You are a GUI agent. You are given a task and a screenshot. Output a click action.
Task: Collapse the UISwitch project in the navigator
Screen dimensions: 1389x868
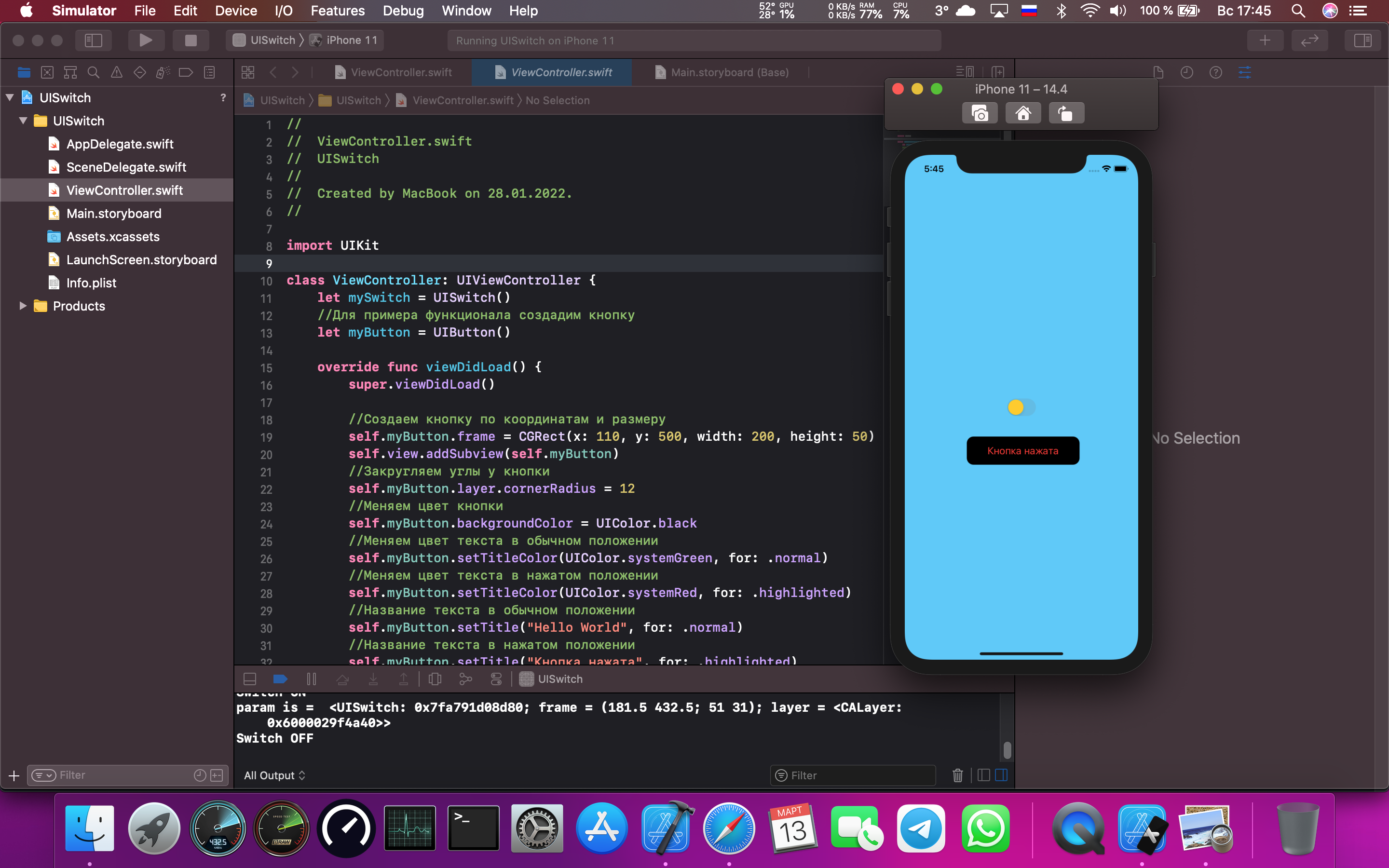tap(9, 97)
